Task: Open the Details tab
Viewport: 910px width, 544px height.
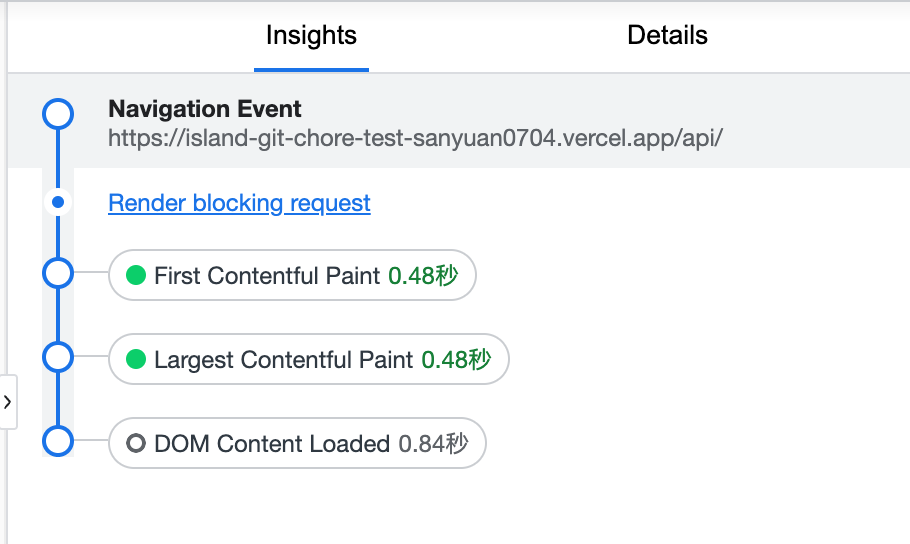Action: pyautogui.click(x=667, y=36)
